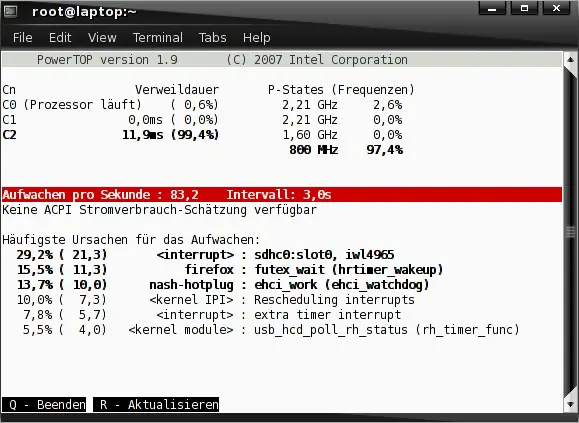The width and height of the screenshot is (579, 423).
Task: Click the scrollbar down arrow
Action: 570,404
